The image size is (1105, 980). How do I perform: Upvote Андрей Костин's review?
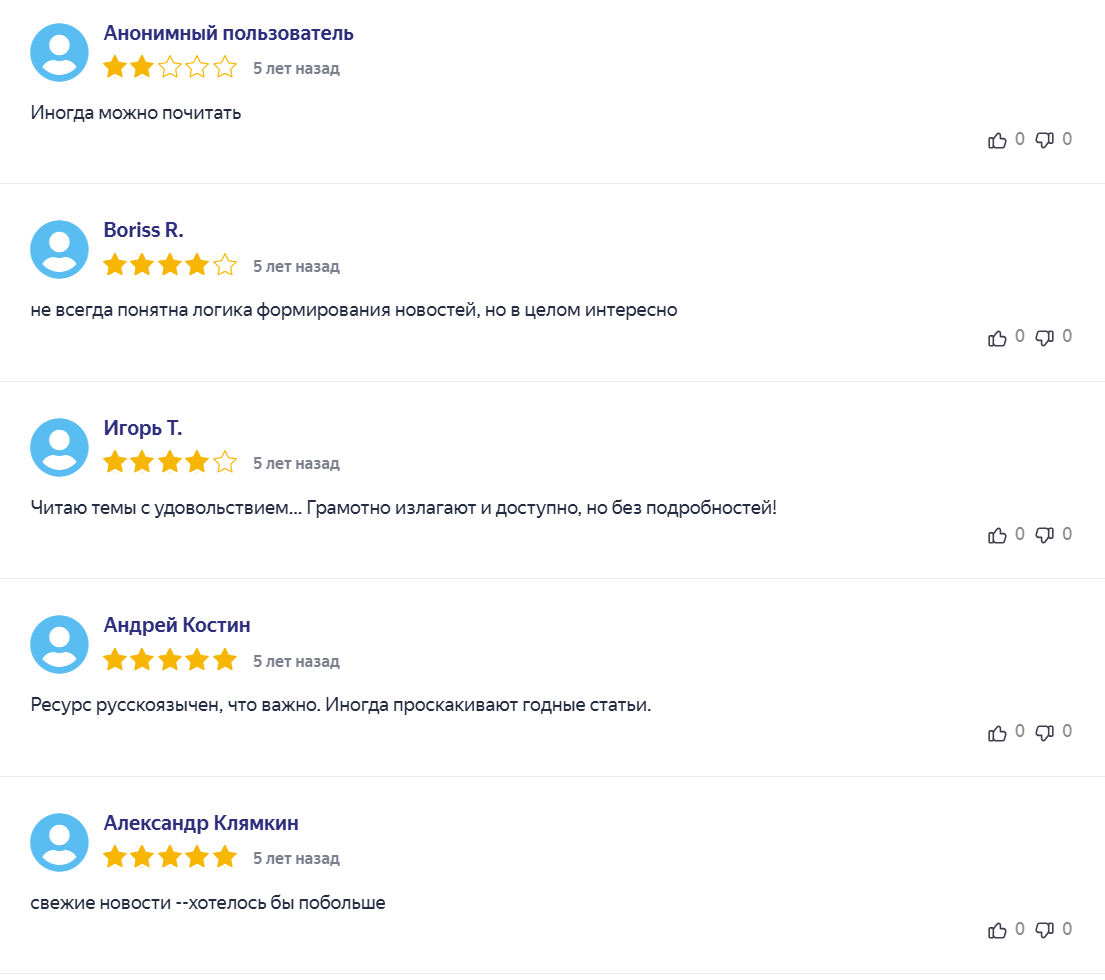click(997, 733)
